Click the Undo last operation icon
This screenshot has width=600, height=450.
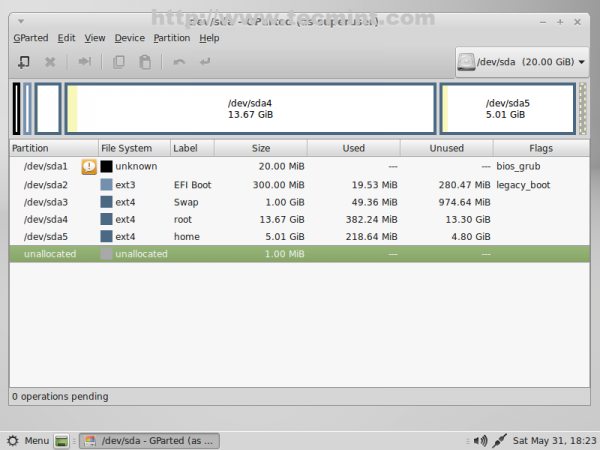click(x=179, y=62)
